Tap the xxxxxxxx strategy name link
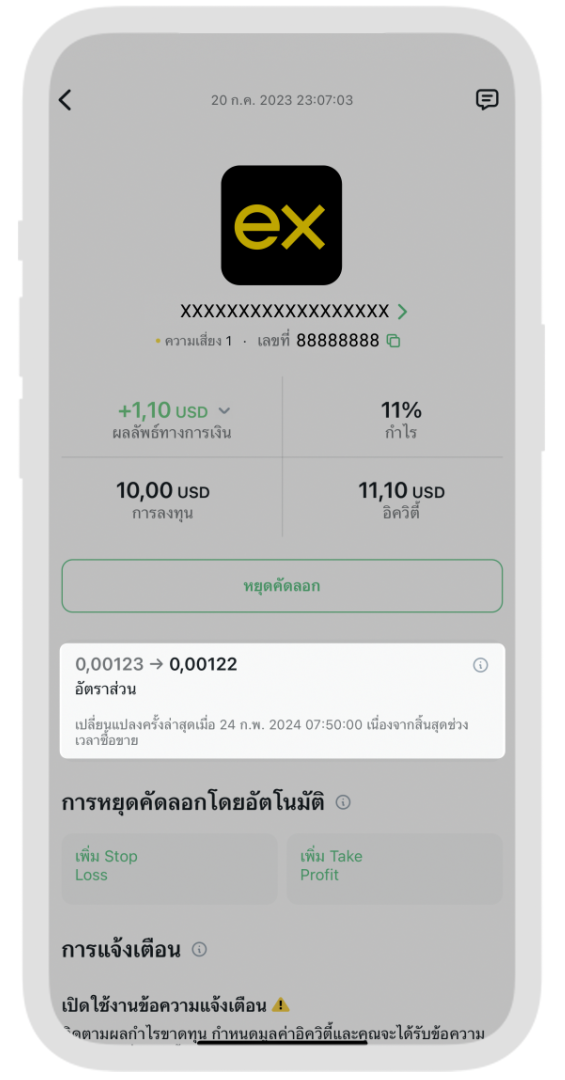565x1080 pixels. pyautogui.click(x=285, y=311)
